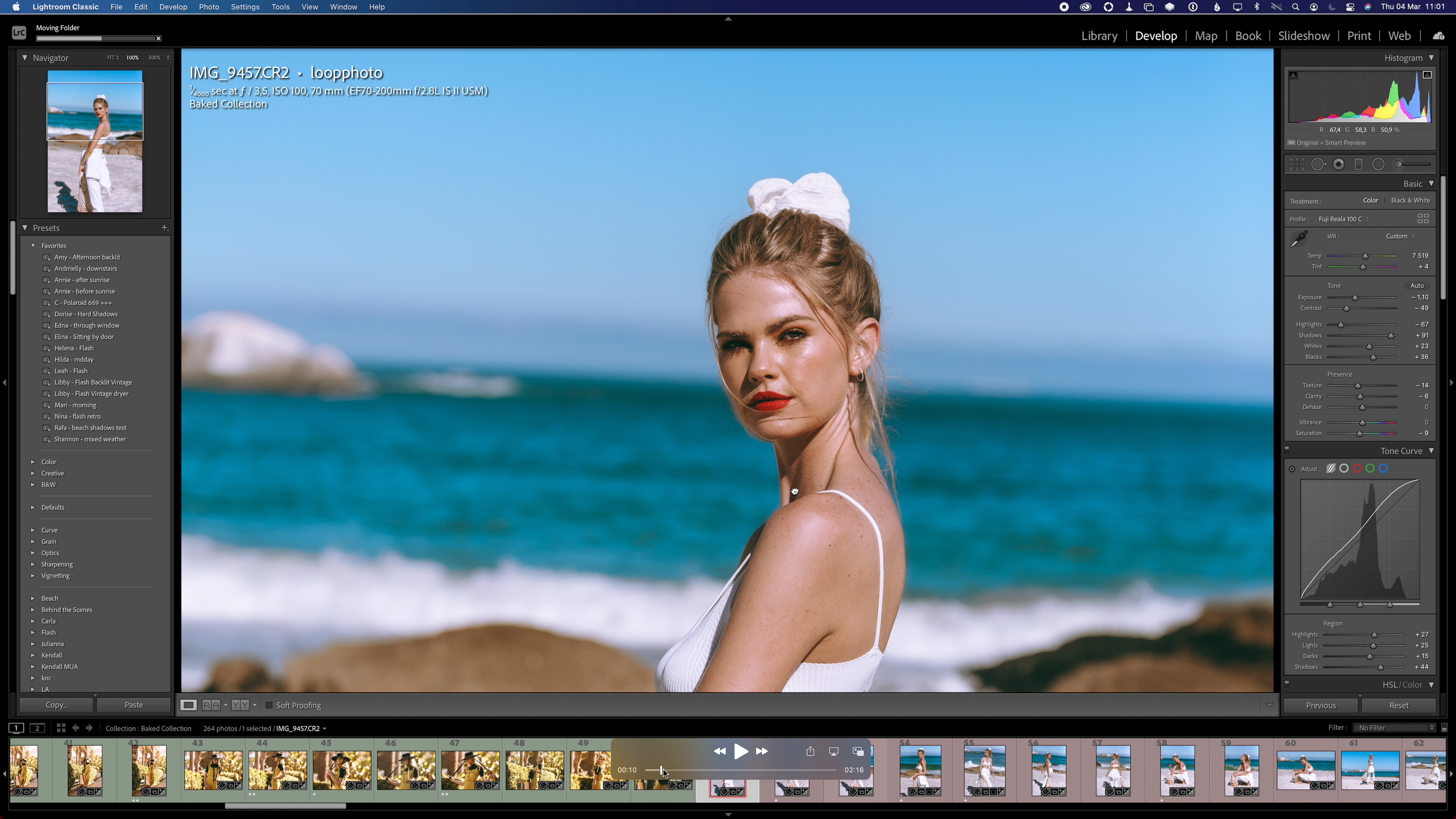Choose Reference view RA icon

[211, 705]
